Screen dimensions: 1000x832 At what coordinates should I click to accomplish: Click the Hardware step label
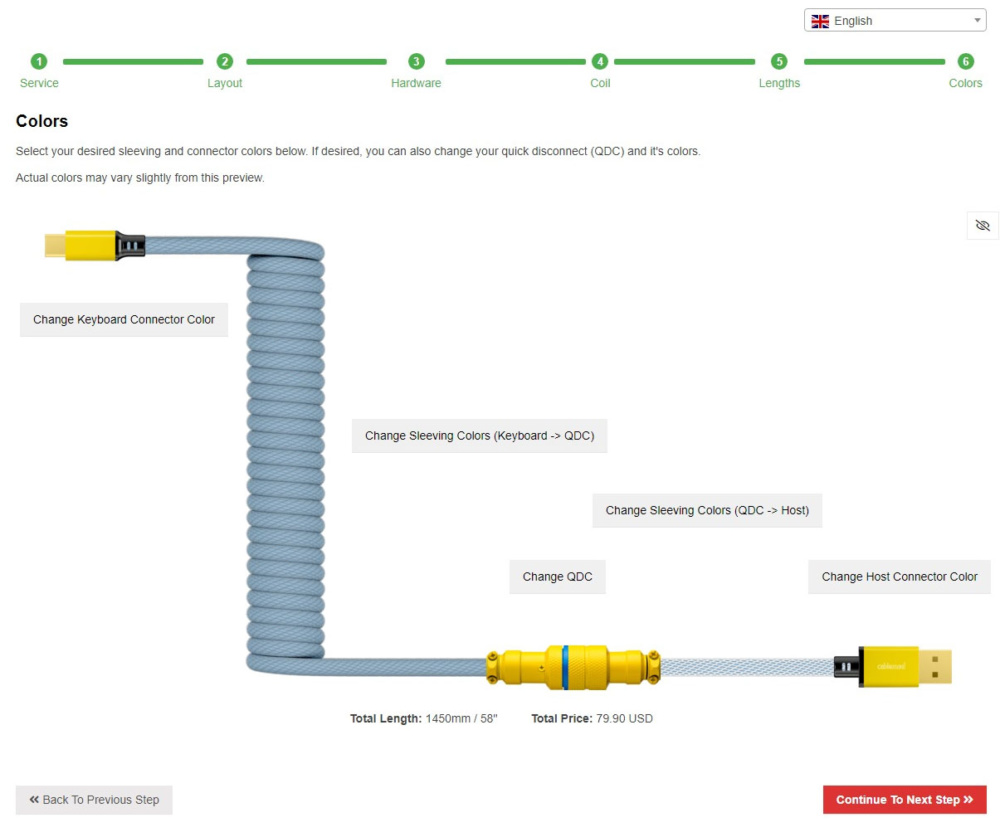click(416, 83)
